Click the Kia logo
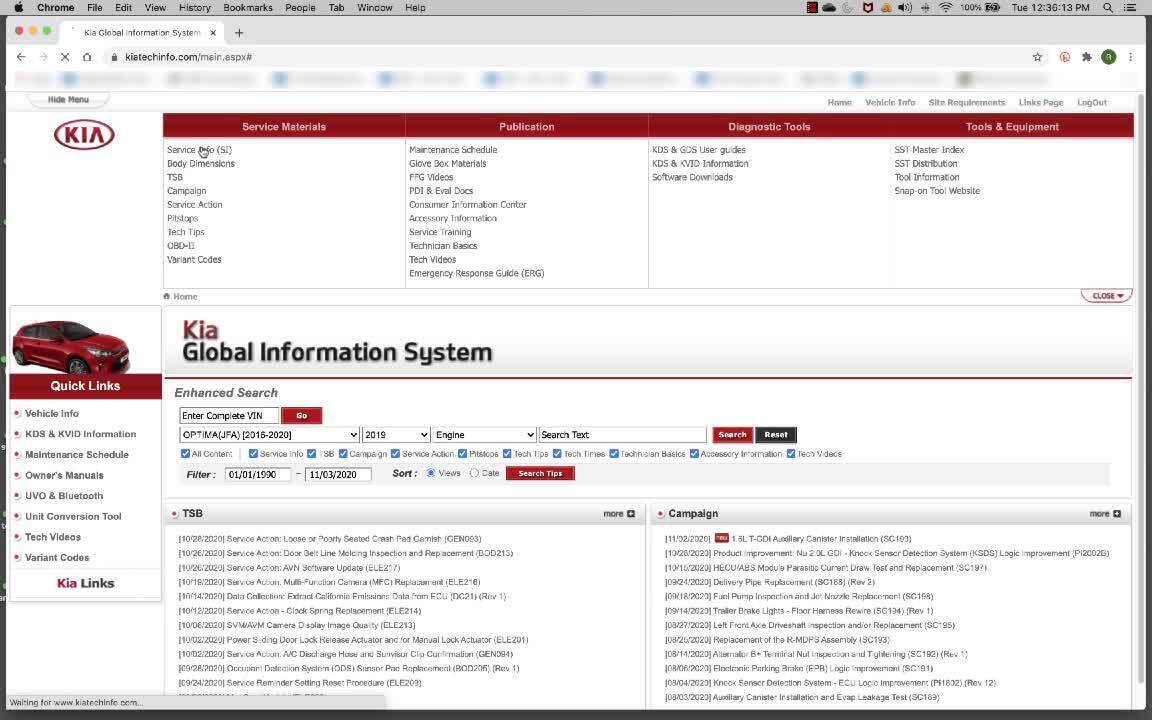 84,135
